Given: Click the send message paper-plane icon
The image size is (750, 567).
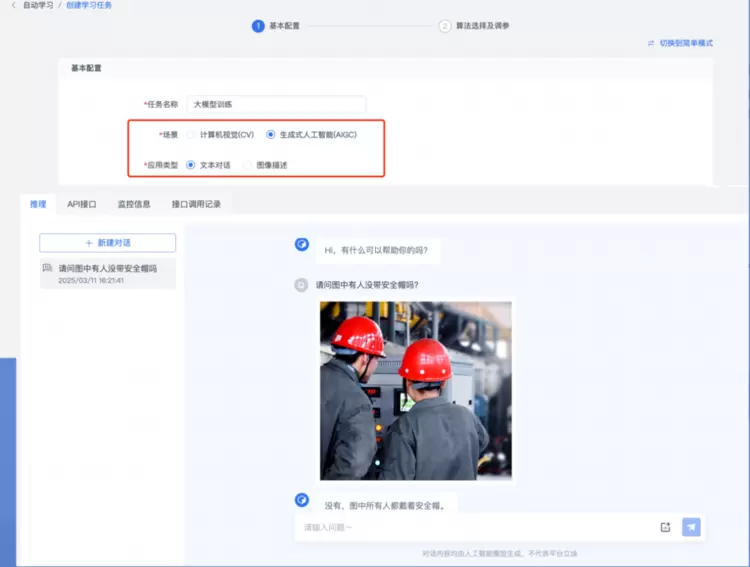Looking at the screenshot, I should pos(691,527).
